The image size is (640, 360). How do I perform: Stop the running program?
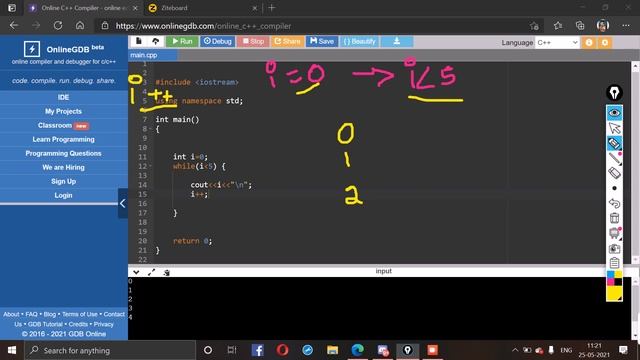pyautogui.click(x=253, y=41)
